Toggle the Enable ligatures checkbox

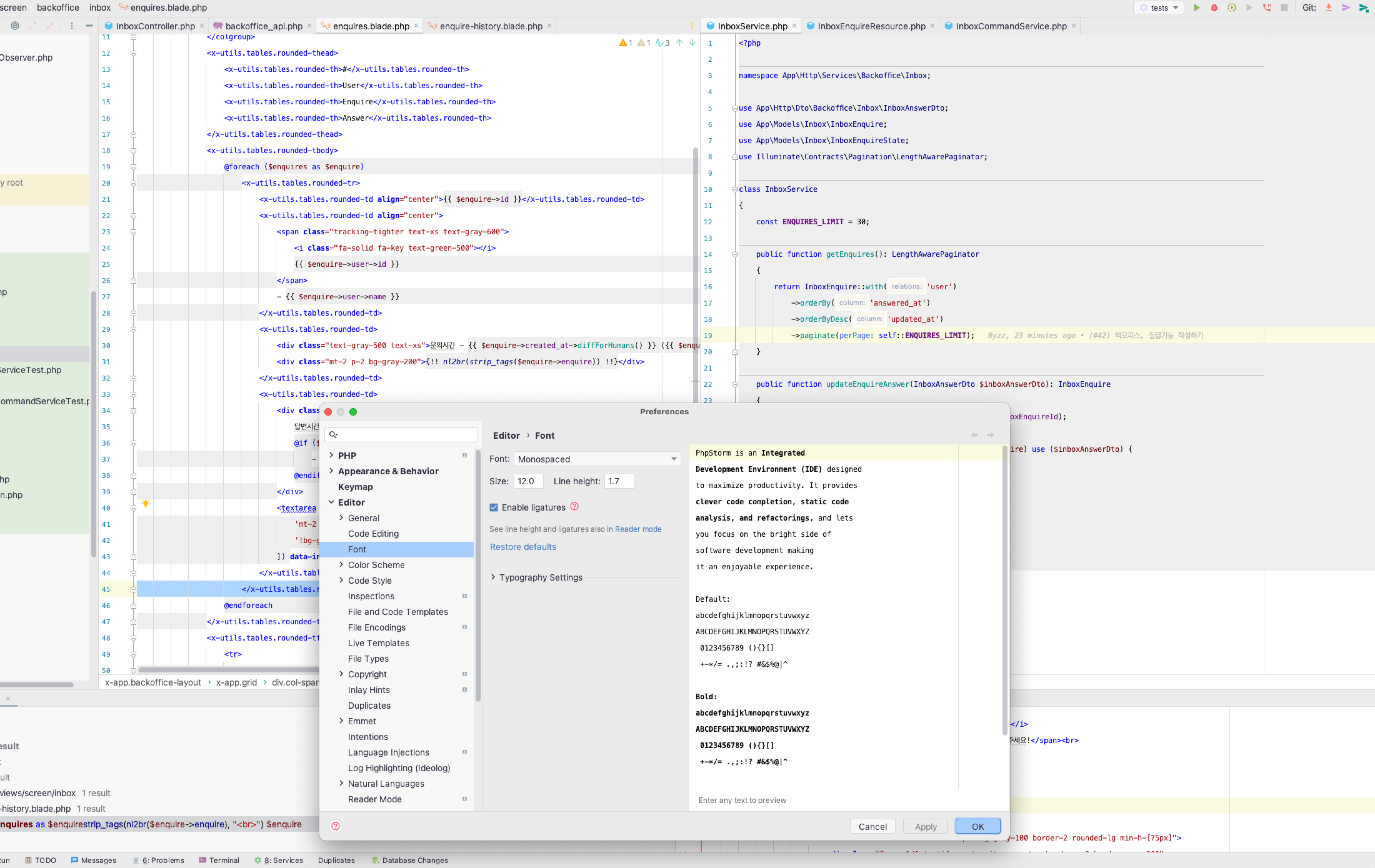pyautogui.click(x=494, y=507)
